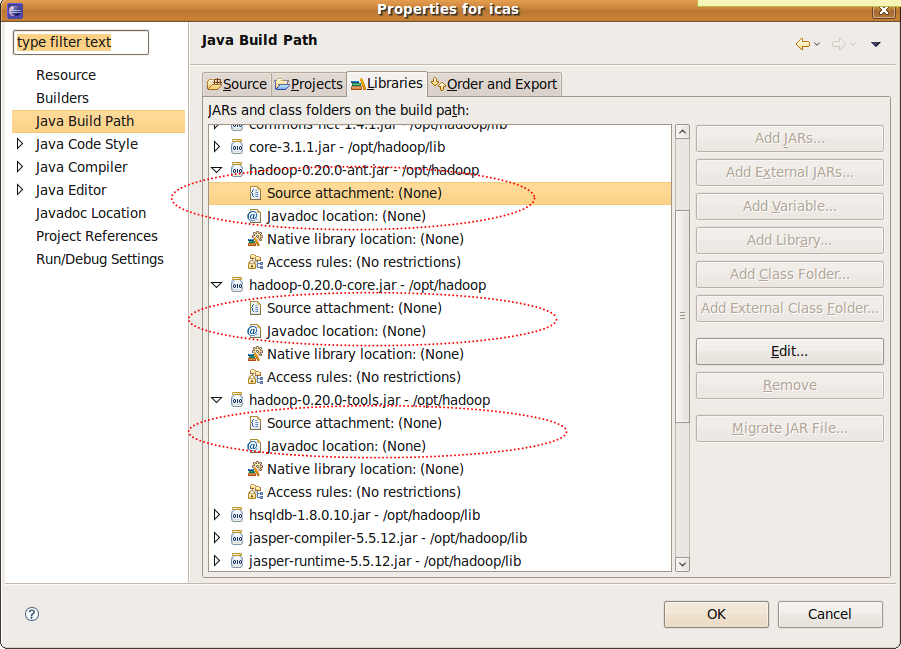Click the back navigation arrow icon
The image size is (901, 649).
[x=803, y=44]
